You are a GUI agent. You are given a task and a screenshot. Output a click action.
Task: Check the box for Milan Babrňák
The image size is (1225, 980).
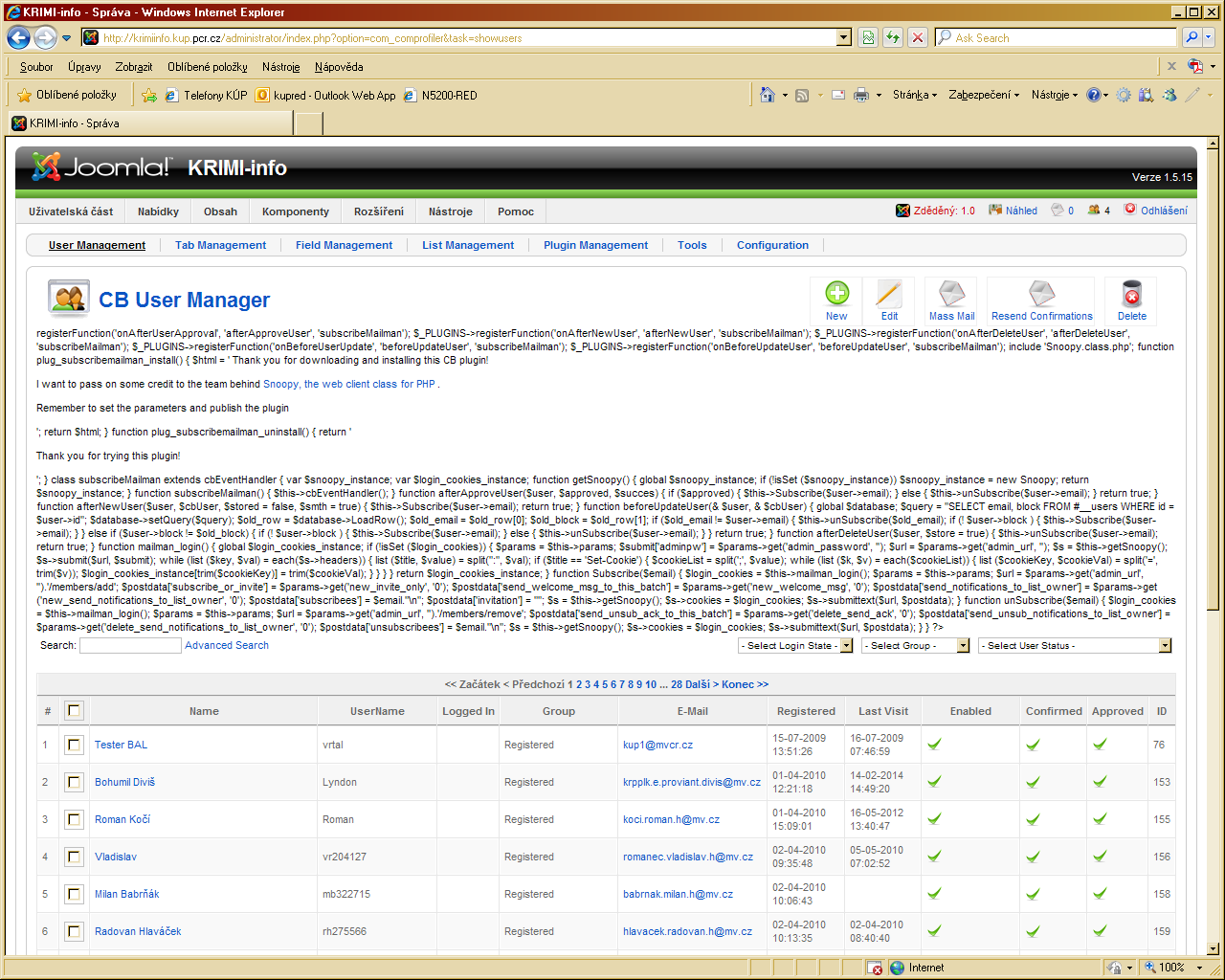[74, 894]
